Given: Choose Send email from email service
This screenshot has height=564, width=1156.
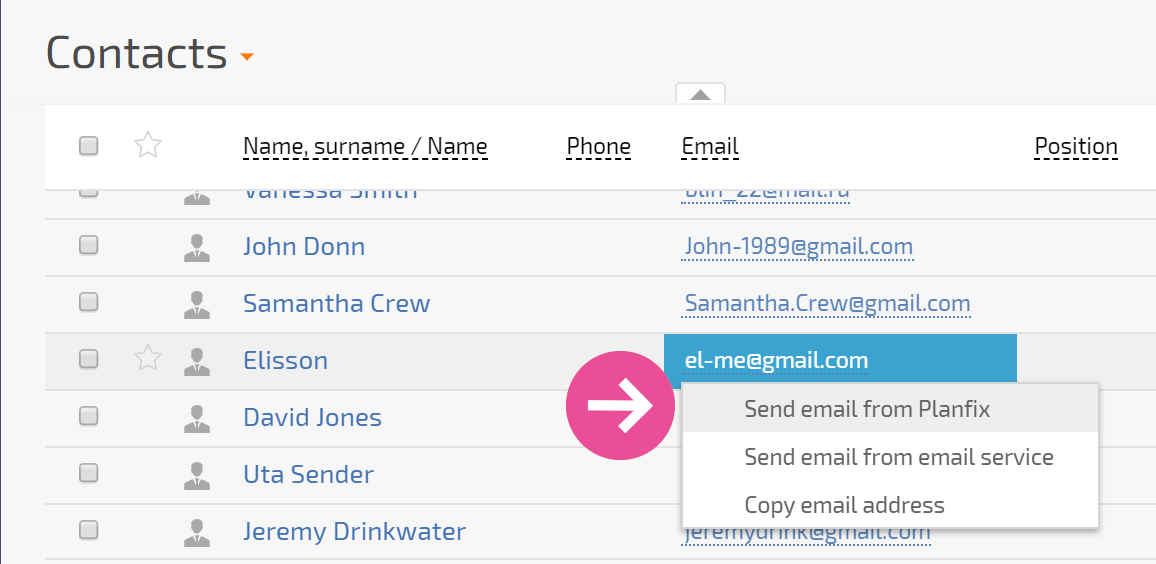Looking at the screenshot, I should (891, 457).
